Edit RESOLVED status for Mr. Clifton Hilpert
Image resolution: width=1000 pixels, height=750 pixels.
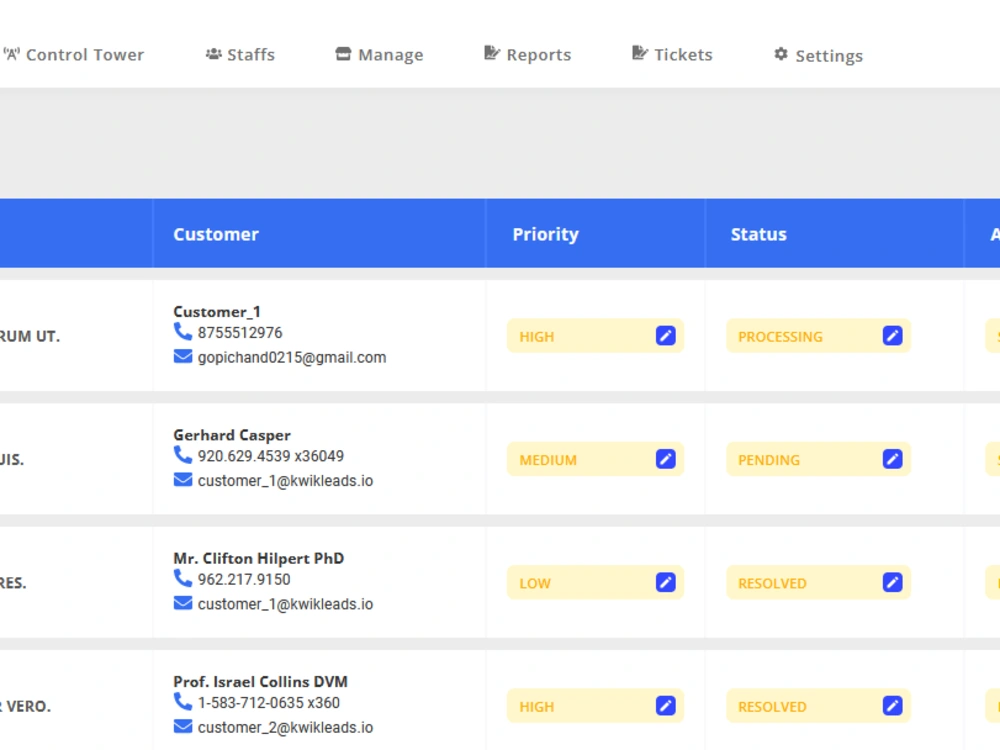pos(892,582)
